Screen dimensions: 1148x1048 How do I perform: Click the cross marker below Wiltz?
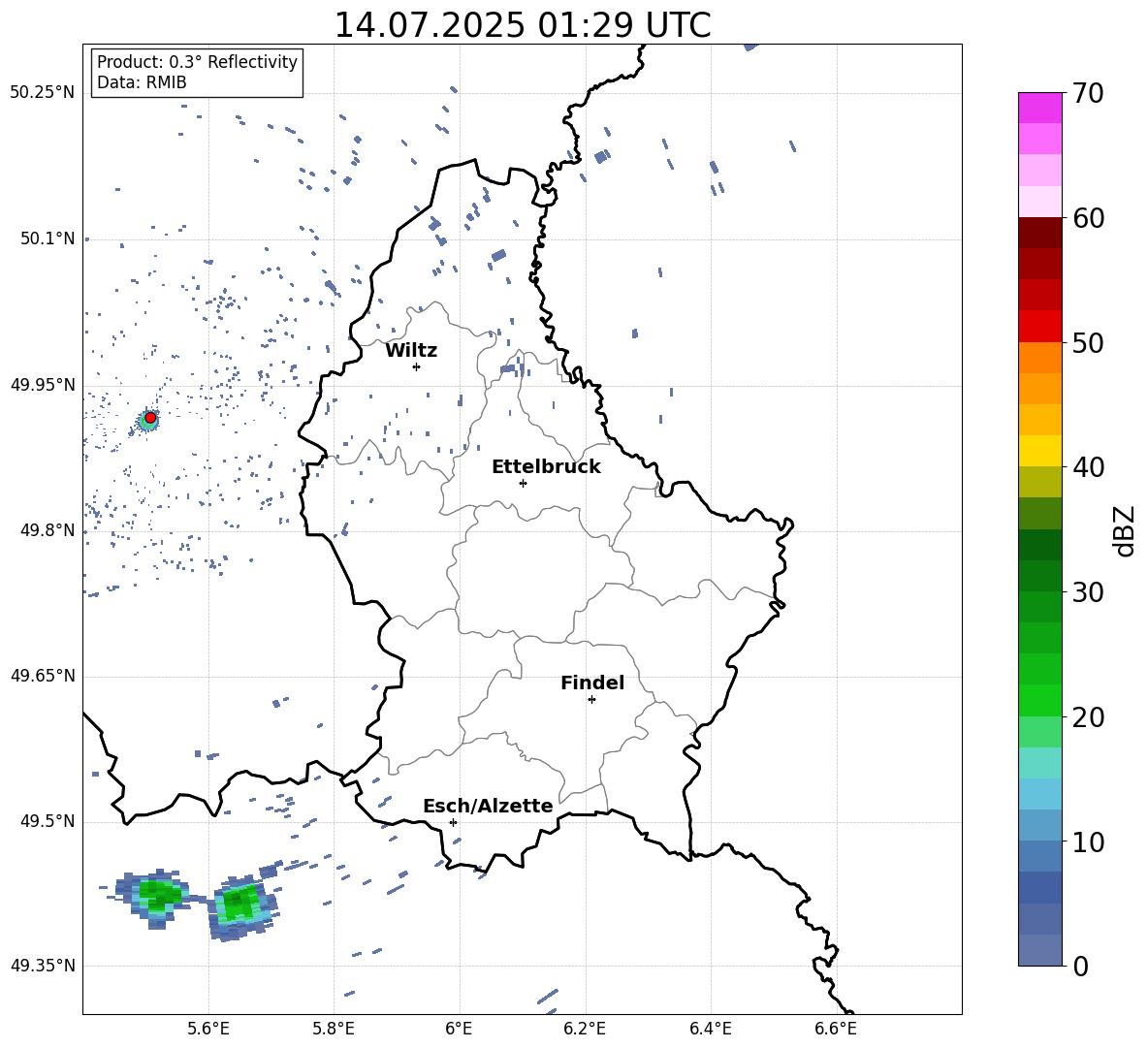tap(416, 366)
